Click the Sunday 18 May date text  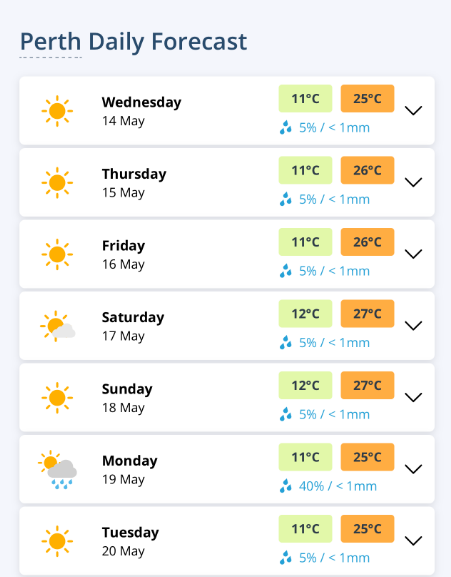coord(123,408)
